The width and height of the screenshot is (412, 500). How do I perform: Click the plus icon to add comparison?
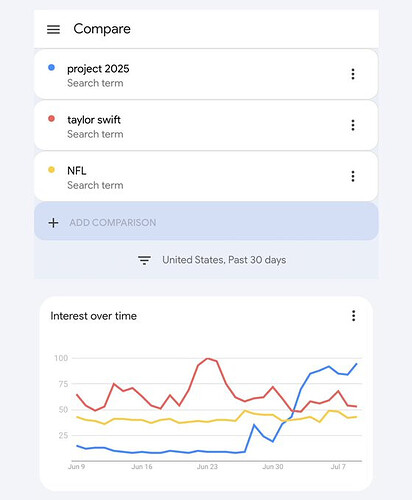(x=53, y=223)
